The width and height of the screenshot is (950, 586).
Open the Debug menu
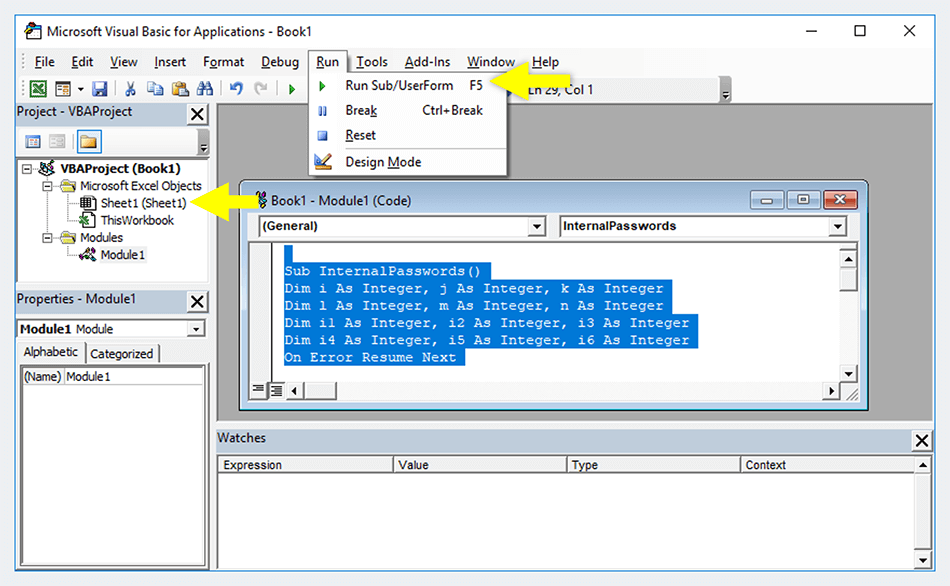click(x=279, y=62)
